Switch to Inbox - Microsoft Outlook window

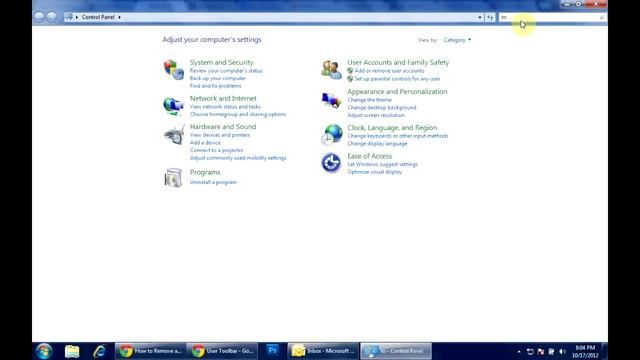pos(323,351)
